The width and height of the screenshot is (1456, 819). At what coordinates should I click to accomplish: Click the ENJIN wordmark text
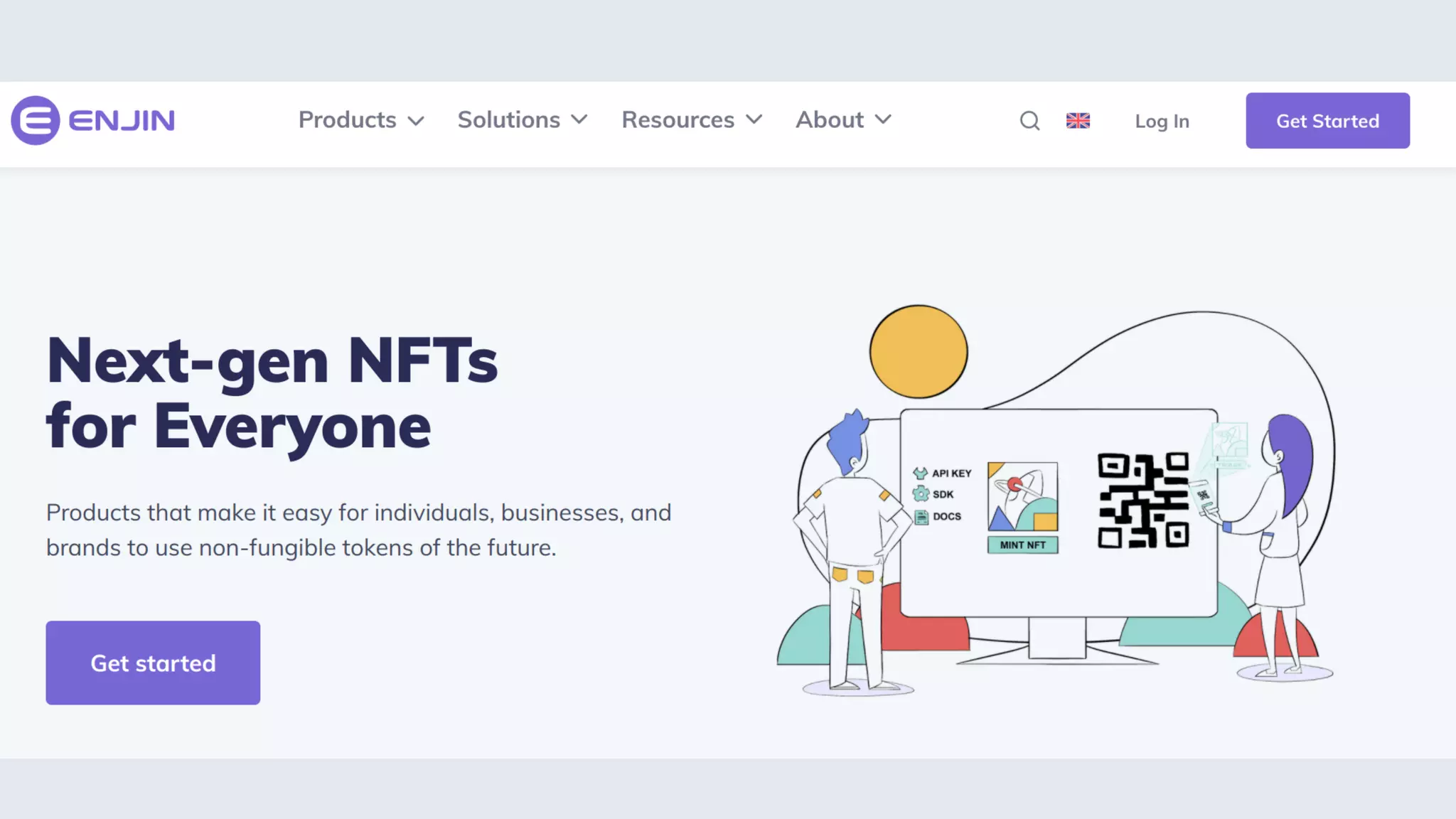[122, 120]
